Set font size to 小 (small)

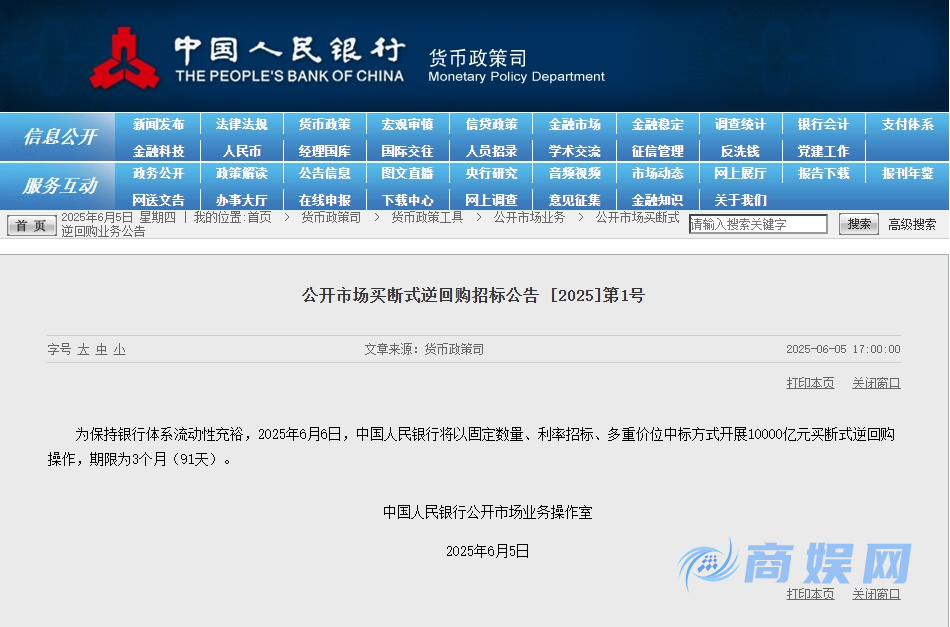coord(119,350)
